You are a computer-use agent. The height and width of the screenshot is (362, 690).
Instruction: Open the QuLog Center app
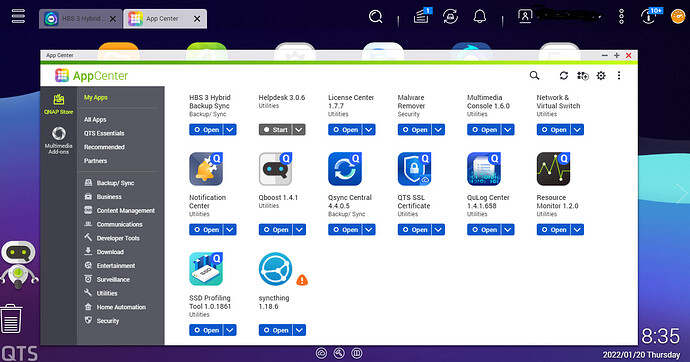[x=484, y=230]
